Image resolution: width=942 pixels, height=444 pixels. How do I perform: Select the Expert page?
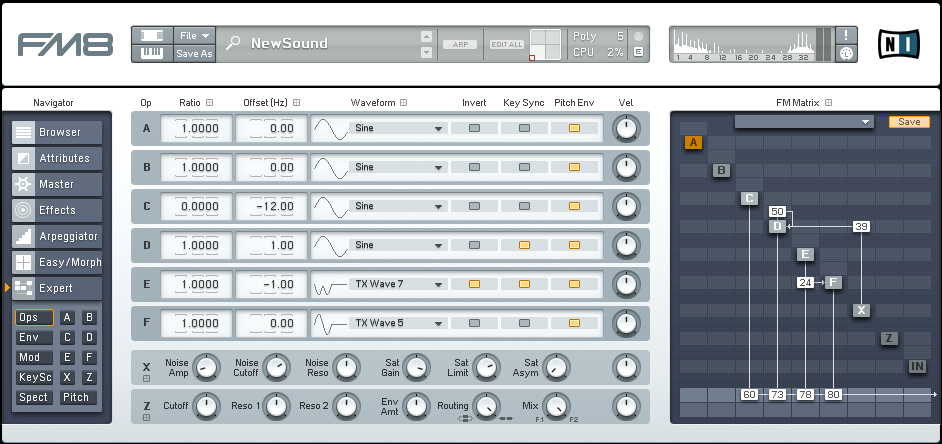[57, 288]
